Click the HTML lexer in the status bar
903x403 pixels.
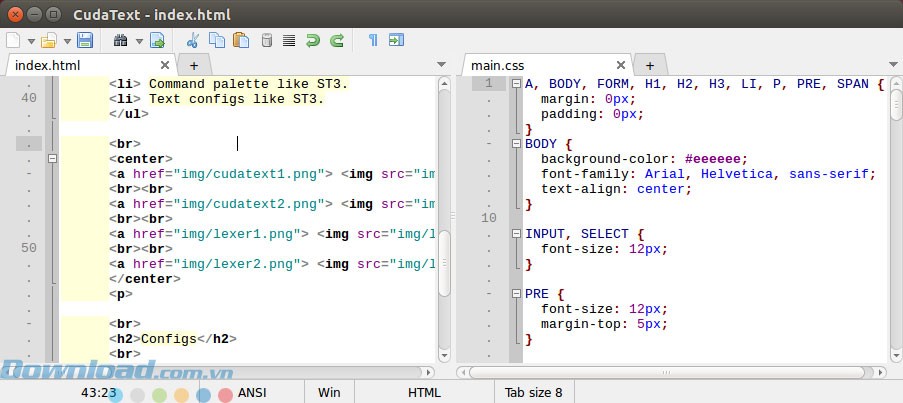tap(424, 393)
